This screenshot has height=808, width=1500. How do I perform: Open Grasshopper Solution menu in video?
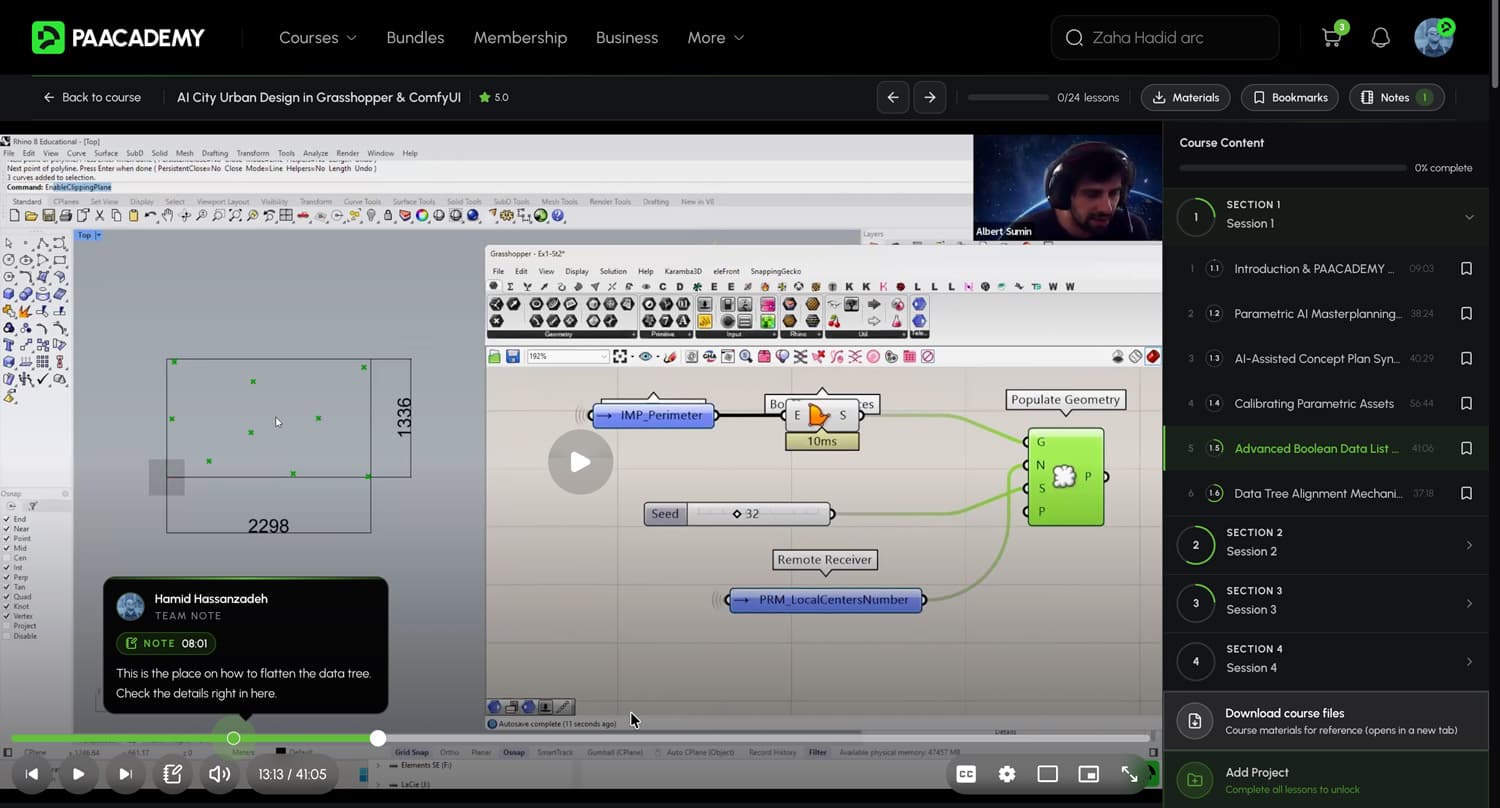(613, 271)
